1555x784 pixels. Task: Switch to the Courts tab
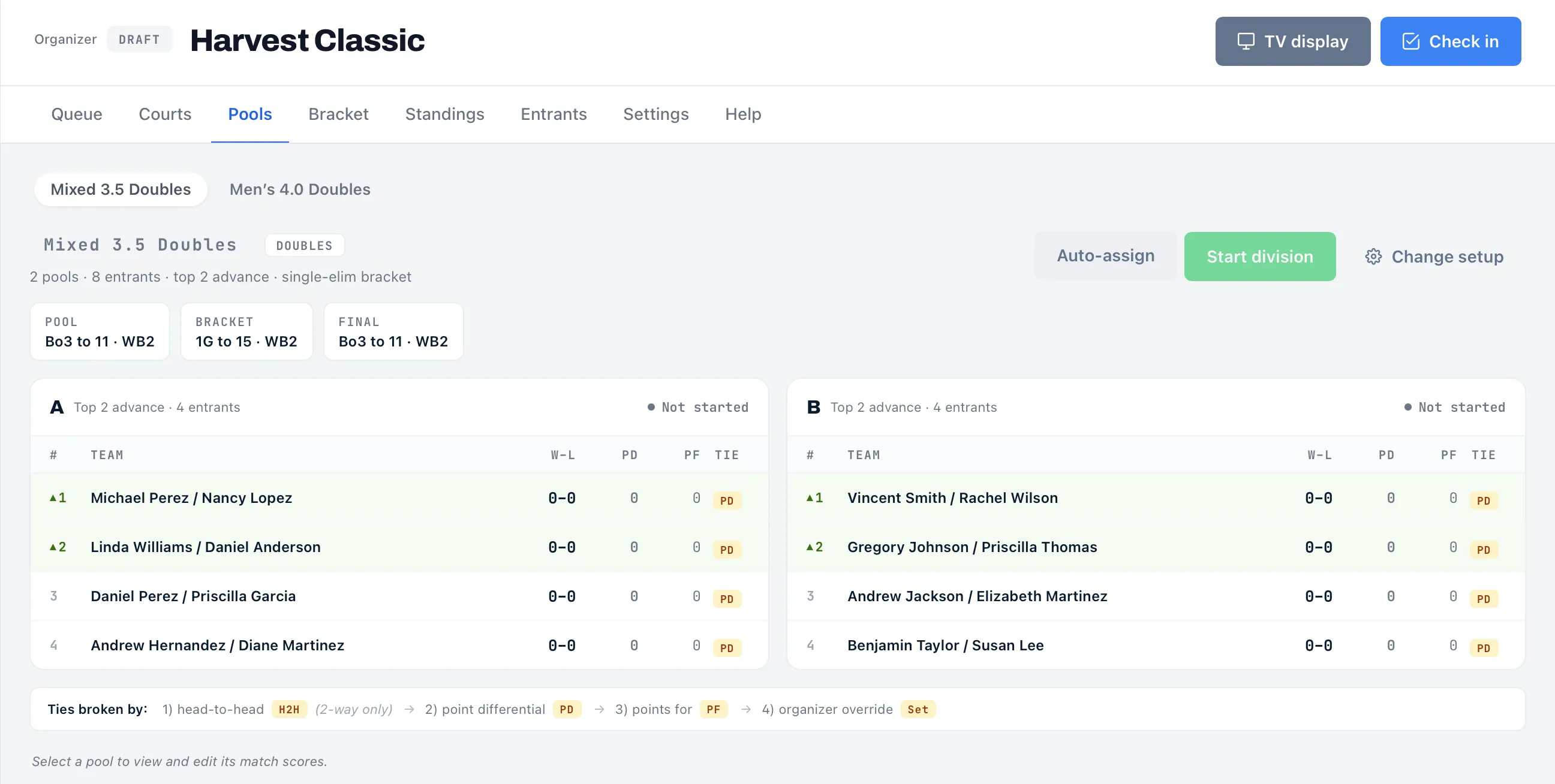click(x=165, y=114)
